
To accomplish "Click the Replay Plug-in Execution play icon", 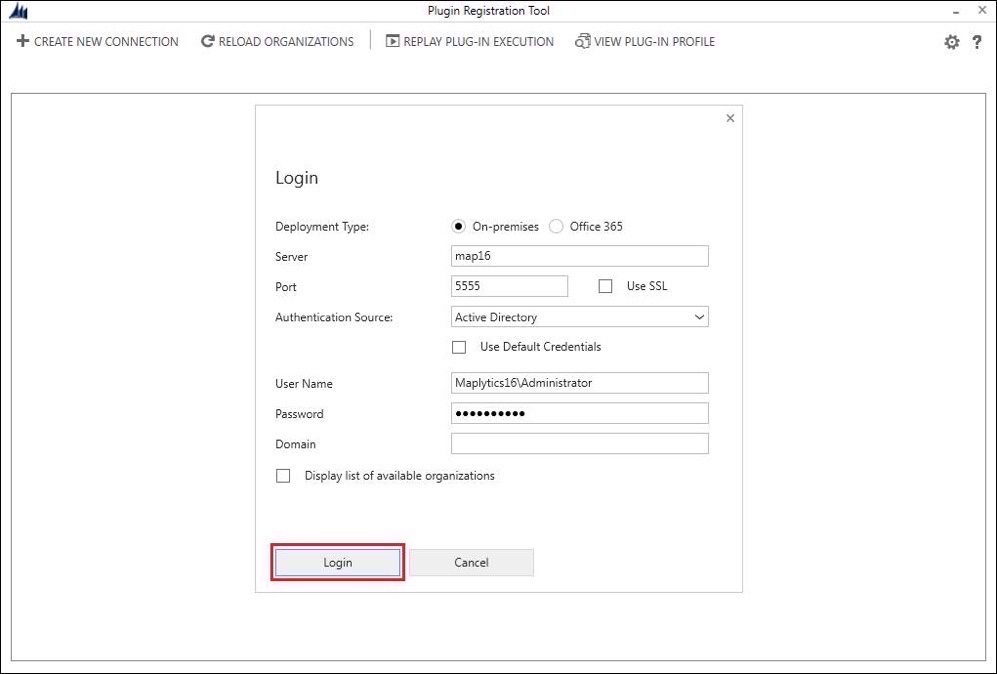I will (392, 41).
